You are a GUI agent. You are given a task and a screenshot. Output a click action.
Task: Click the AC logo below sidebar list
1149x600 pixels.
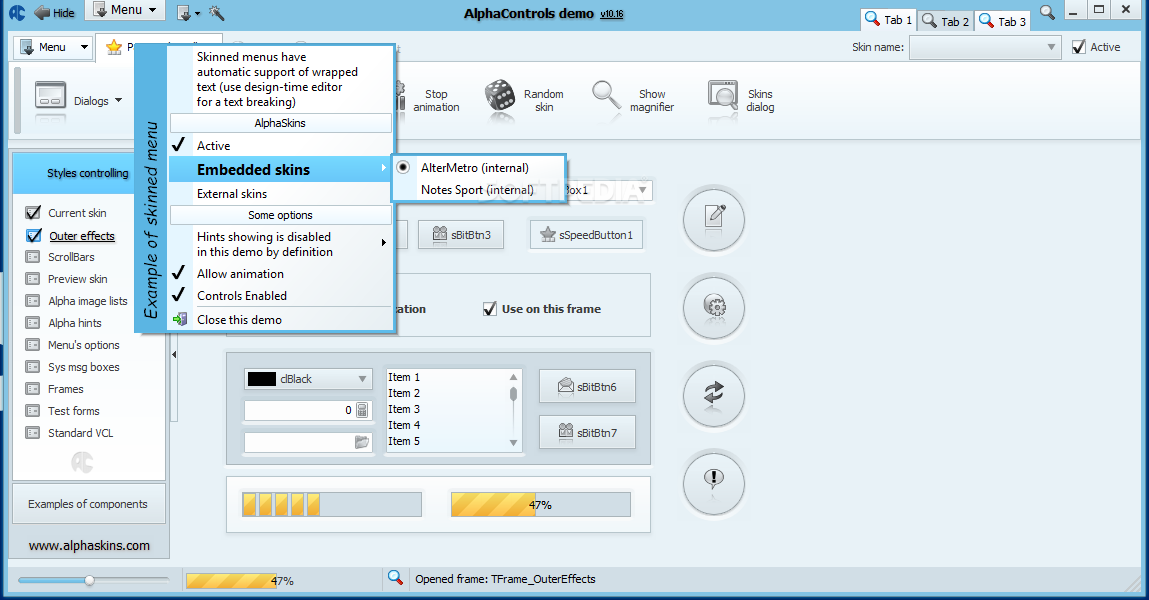click(x=82, y=462)
